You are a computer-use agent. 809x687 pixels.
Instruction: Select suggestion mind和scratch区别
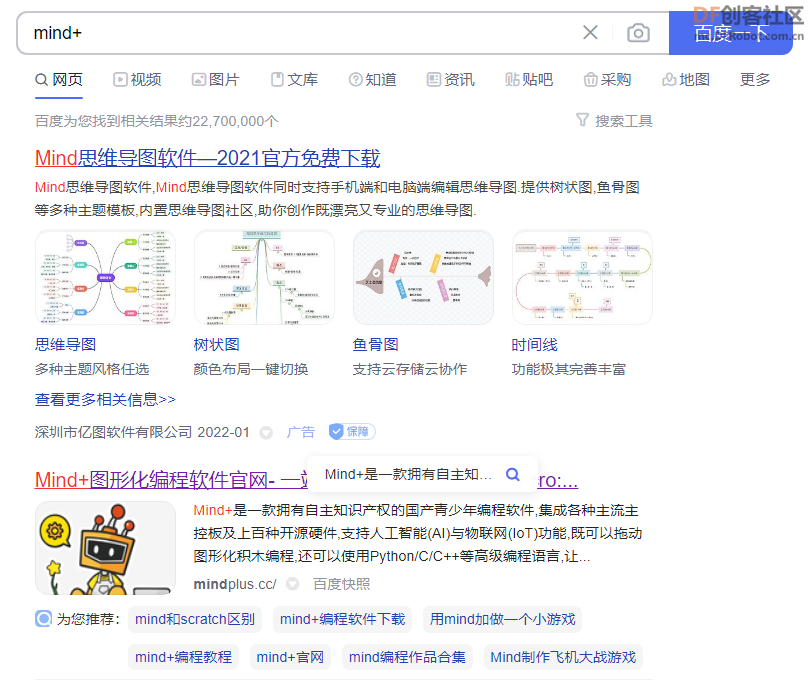point(195,619)
